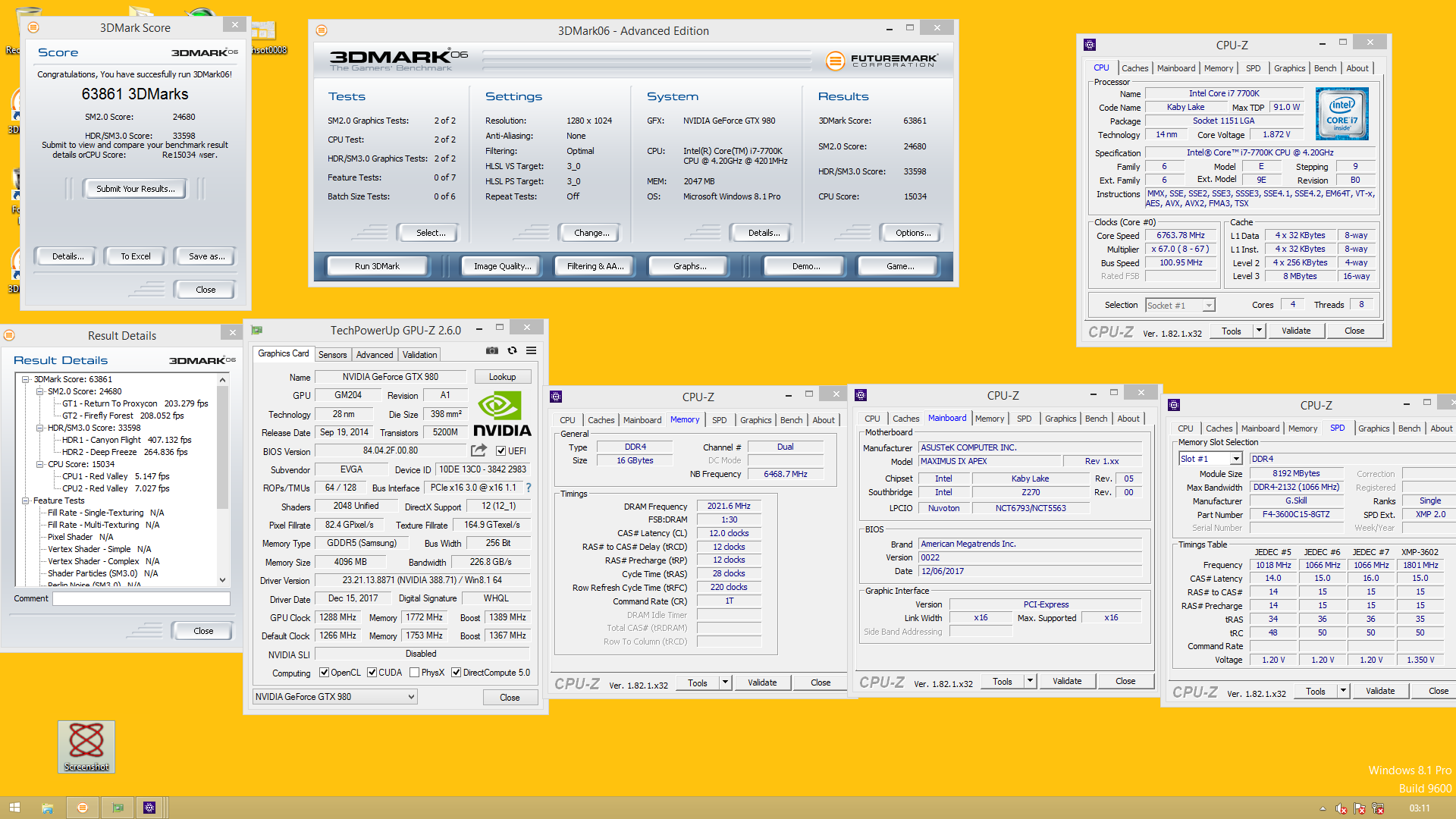Viewport: 1456px width, 819px height.
Task: Click the GPU-Z screenshot camera icon
Action: 492,350
